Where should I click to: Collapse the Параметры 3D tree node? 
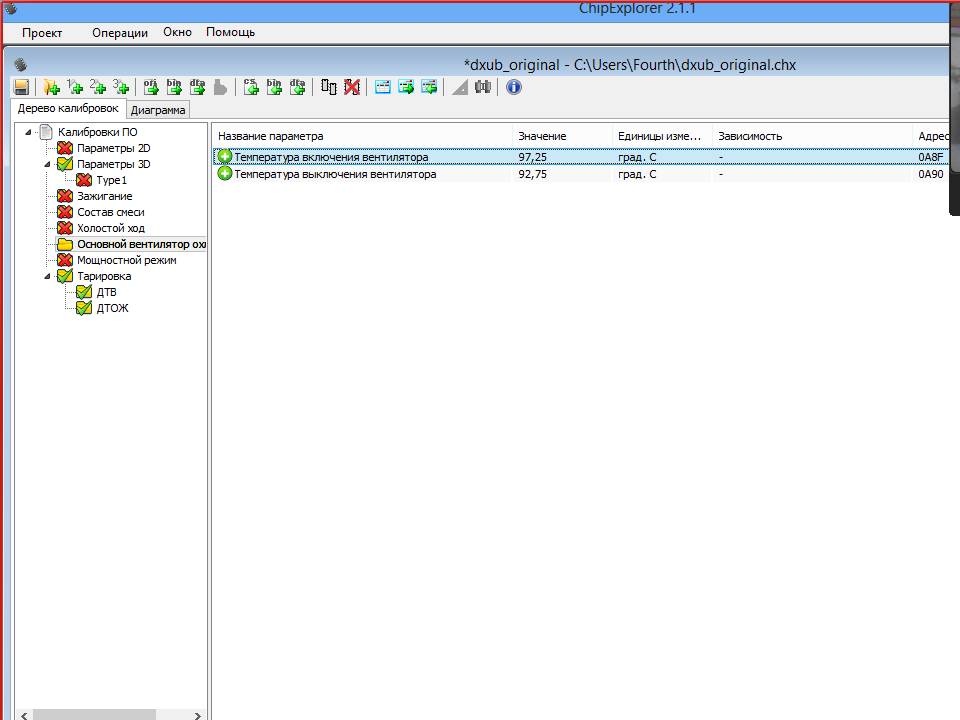47,164
